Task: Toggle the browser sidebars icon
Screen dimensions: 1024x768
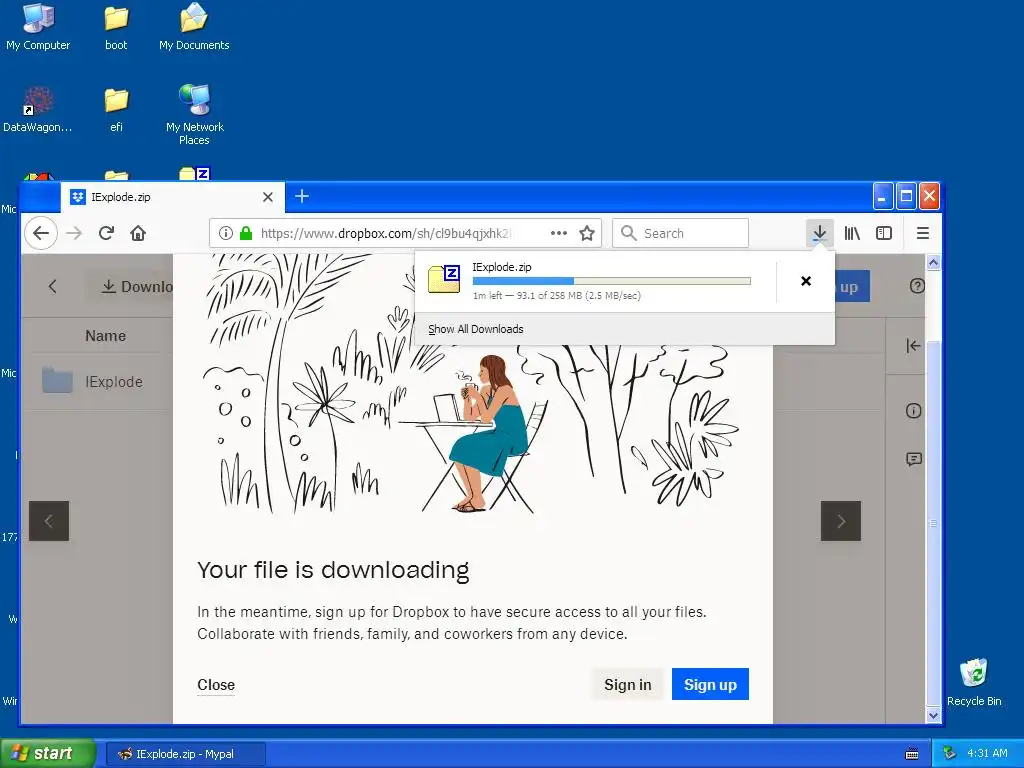Action: (x=884, y=233)
